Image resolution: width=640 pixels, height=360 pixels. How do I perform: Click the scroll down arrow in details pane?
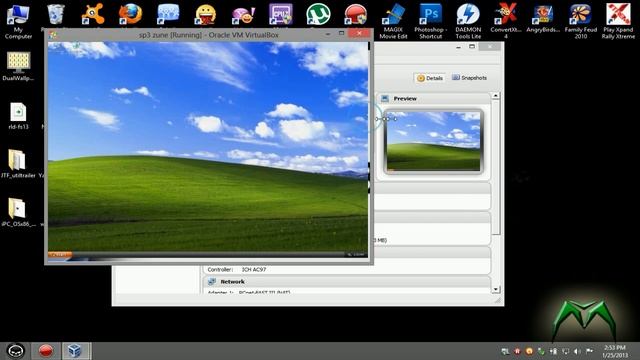pos(496,289)
